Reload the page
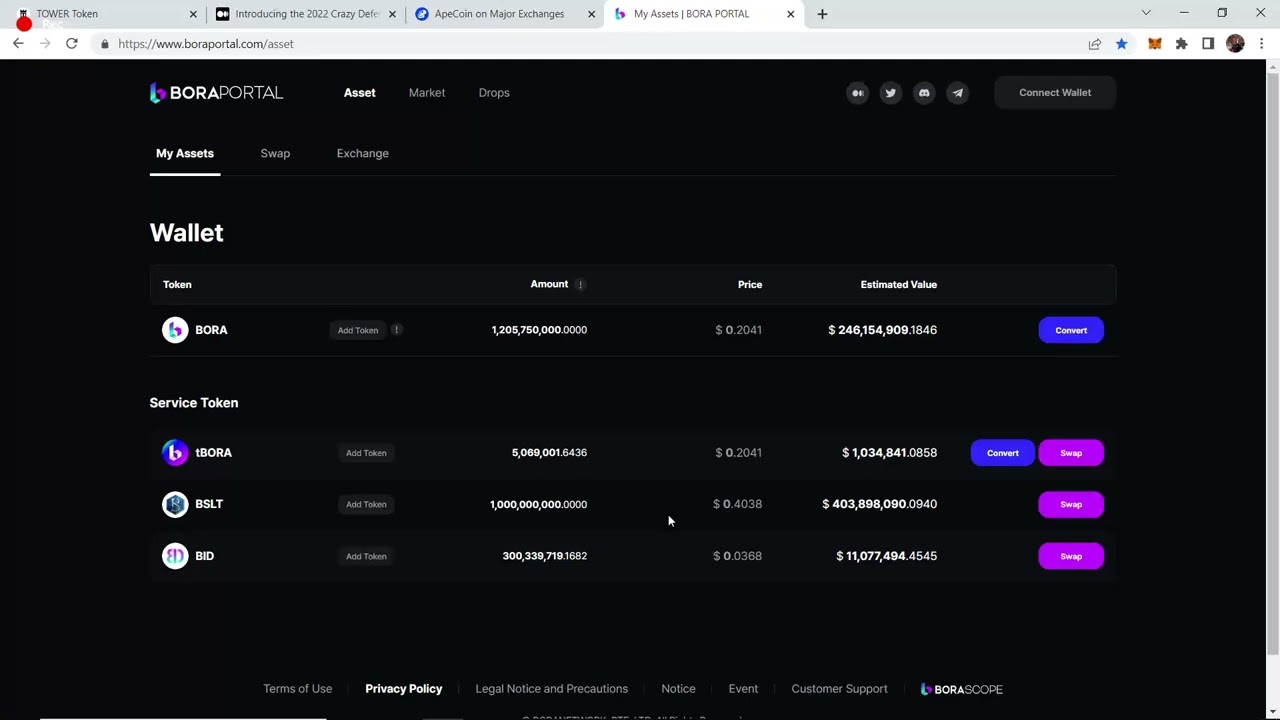This screenshot has height=720, width=1280. click(x=72, y=44)
